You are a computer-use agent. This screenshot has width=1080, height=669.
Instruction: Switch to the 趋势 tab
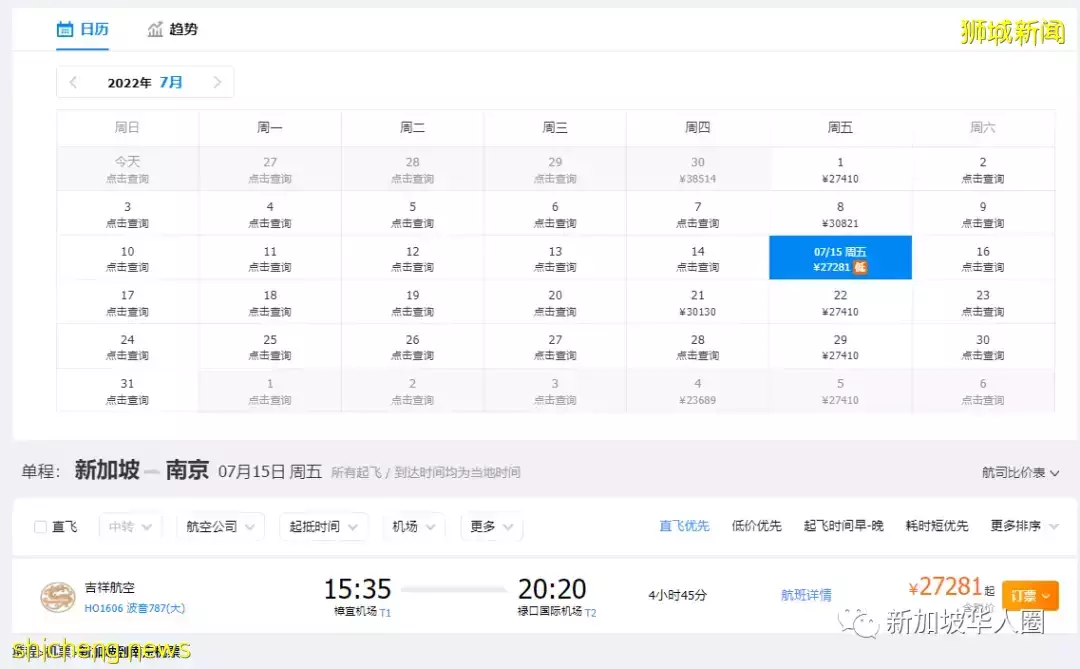183,29
